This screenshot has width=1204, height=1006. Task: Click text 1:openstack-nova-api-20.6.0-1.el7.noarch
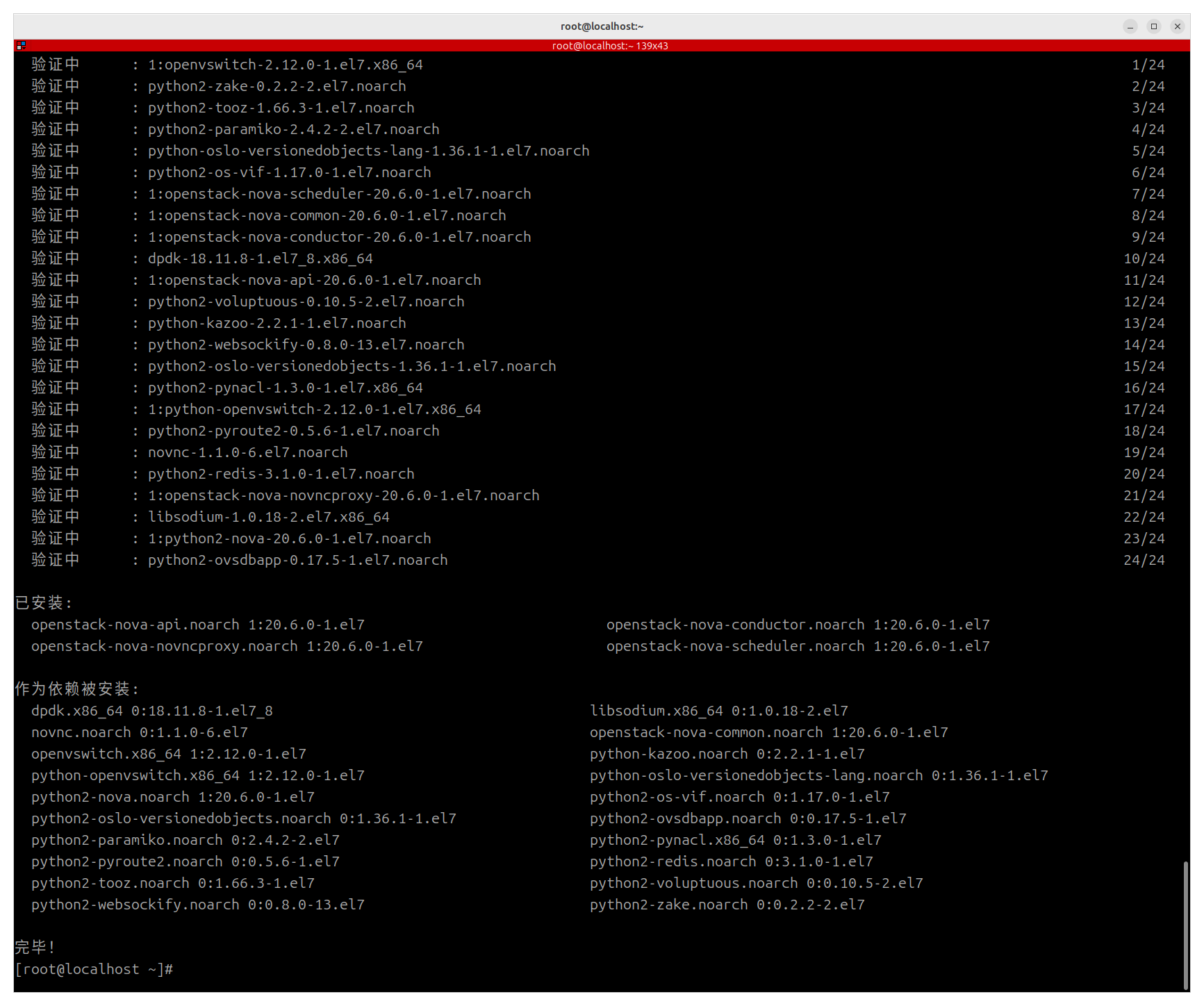click(x=315, y=280)
